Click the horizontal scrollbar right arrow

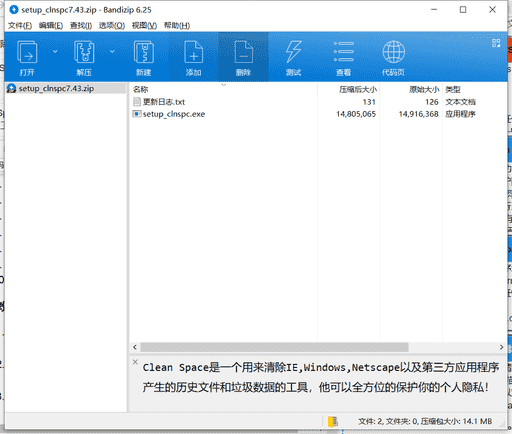[502, 347]
